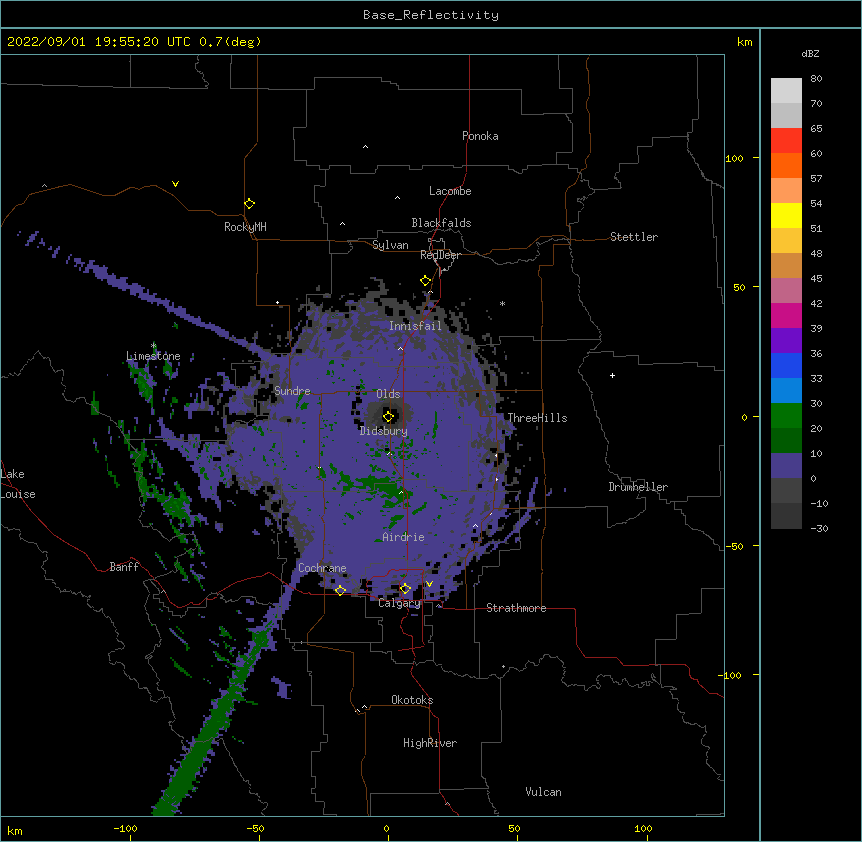
Task: Click the Banff label
Action: 124,567
